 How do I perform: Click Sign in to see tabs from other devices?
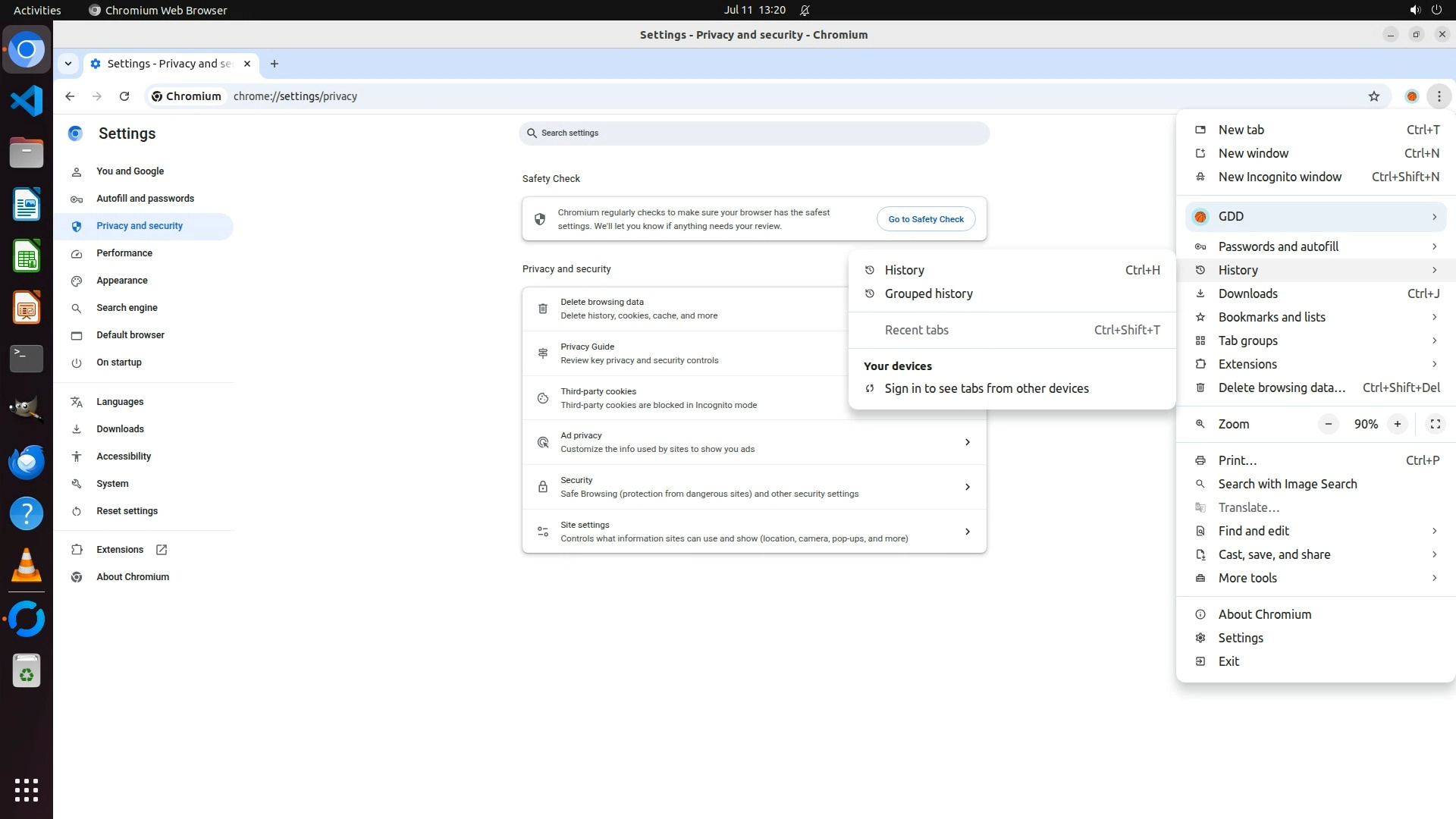[x=986, y=388]
